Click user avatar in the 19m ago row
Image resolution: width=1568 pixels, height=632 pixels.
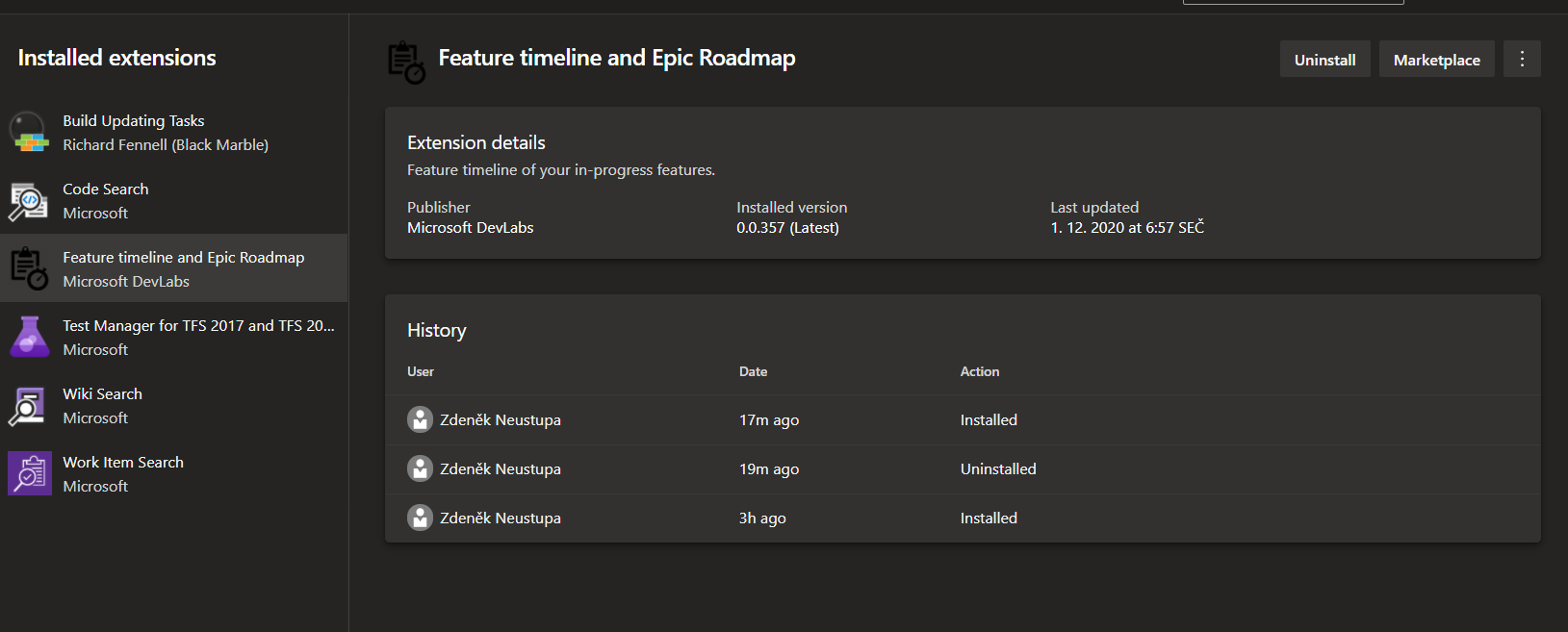click(420, 468)
